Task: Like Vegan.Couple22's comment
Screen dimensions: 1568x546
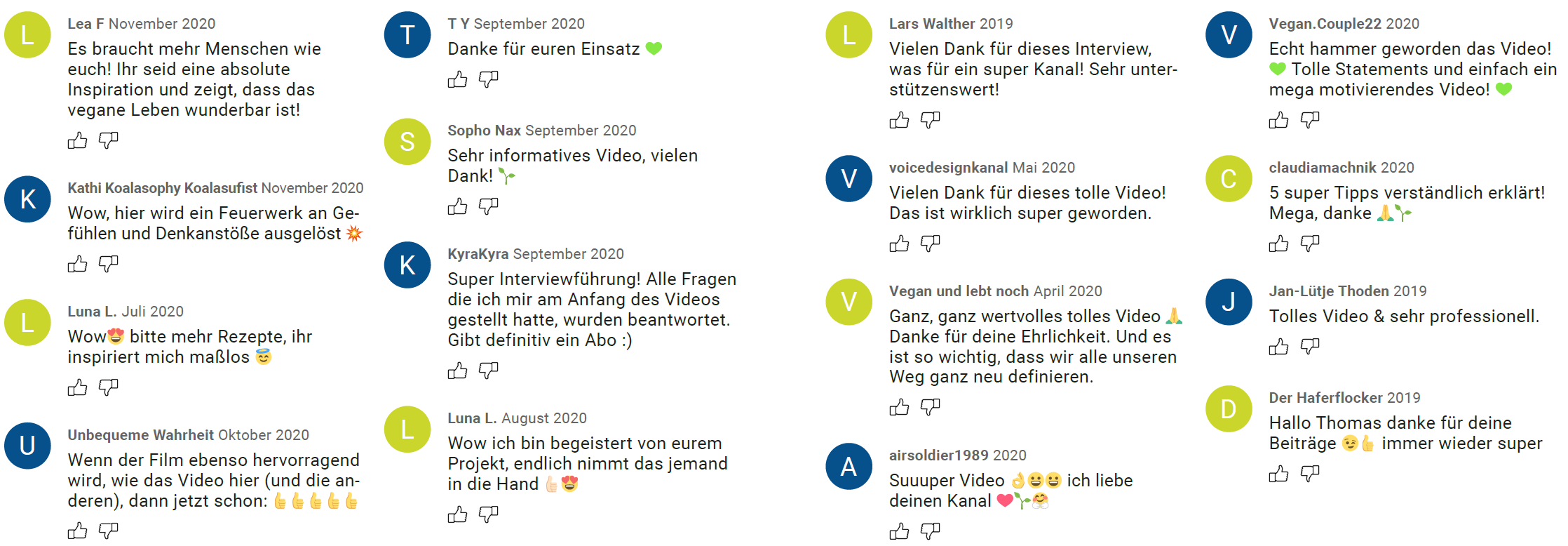Action: [x=1278, y=121]
